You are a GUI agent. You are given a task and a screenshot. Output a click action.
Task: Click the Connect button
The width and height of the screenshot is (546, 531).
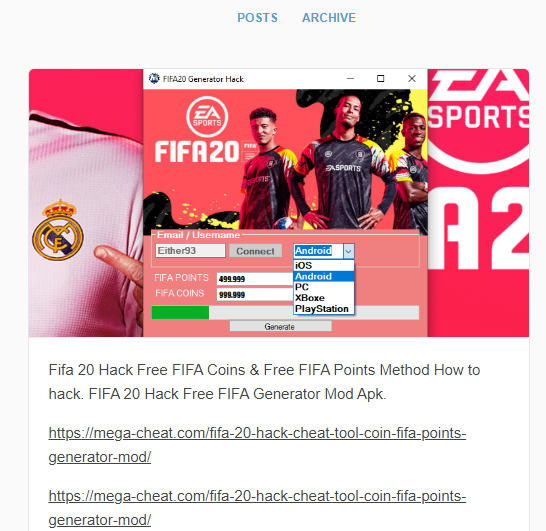pos(255,251)
